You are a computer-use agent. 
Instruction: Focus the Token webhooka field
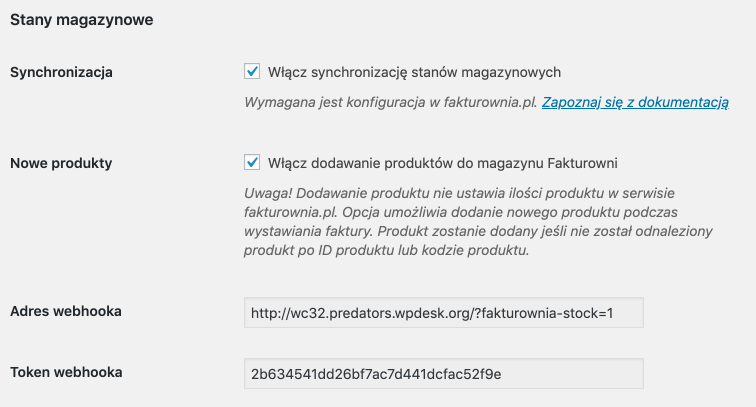click(443, 374)
